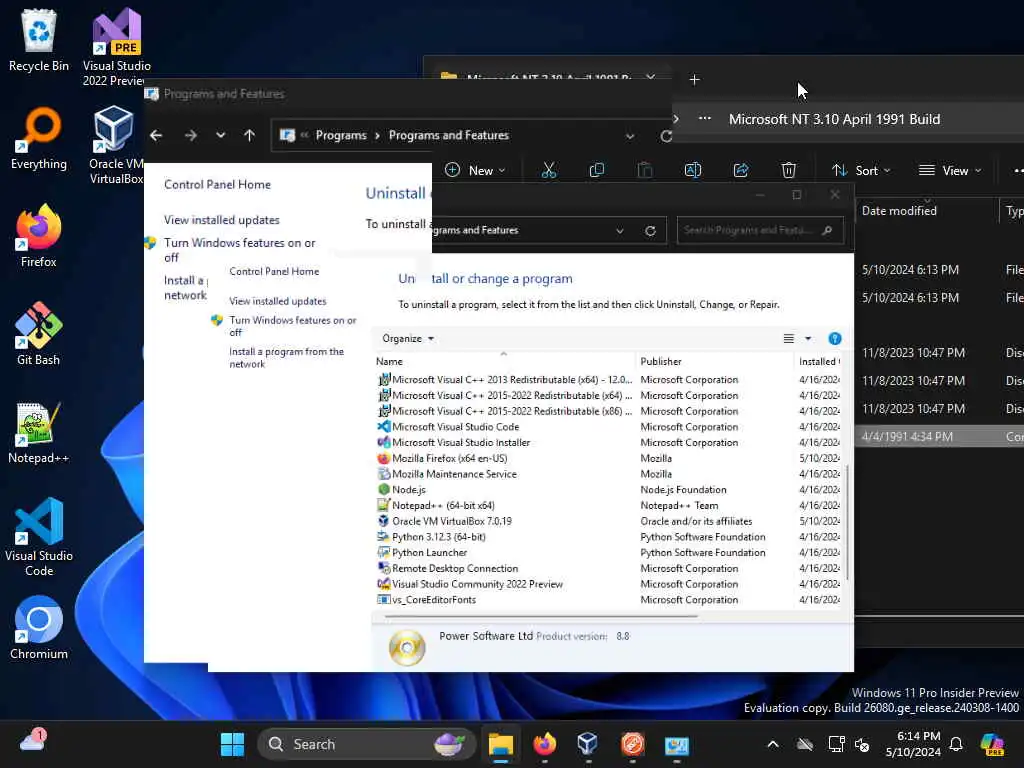Click the Forward arrow in Programs and Features
This screenshot has width=1024, height=768.
(x=190, y=135)
